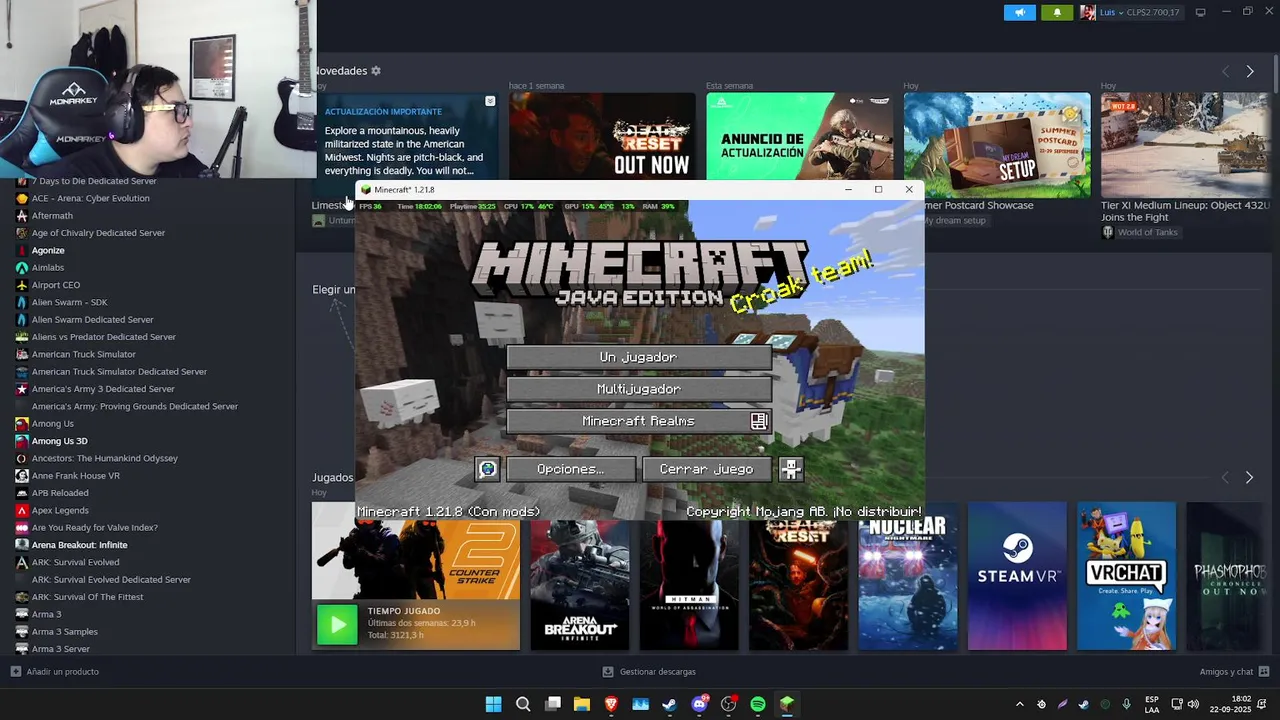This screenshot has height=720, width=1280.
Task: Open Minecraft Realms
Action: (x=638, y=421)
